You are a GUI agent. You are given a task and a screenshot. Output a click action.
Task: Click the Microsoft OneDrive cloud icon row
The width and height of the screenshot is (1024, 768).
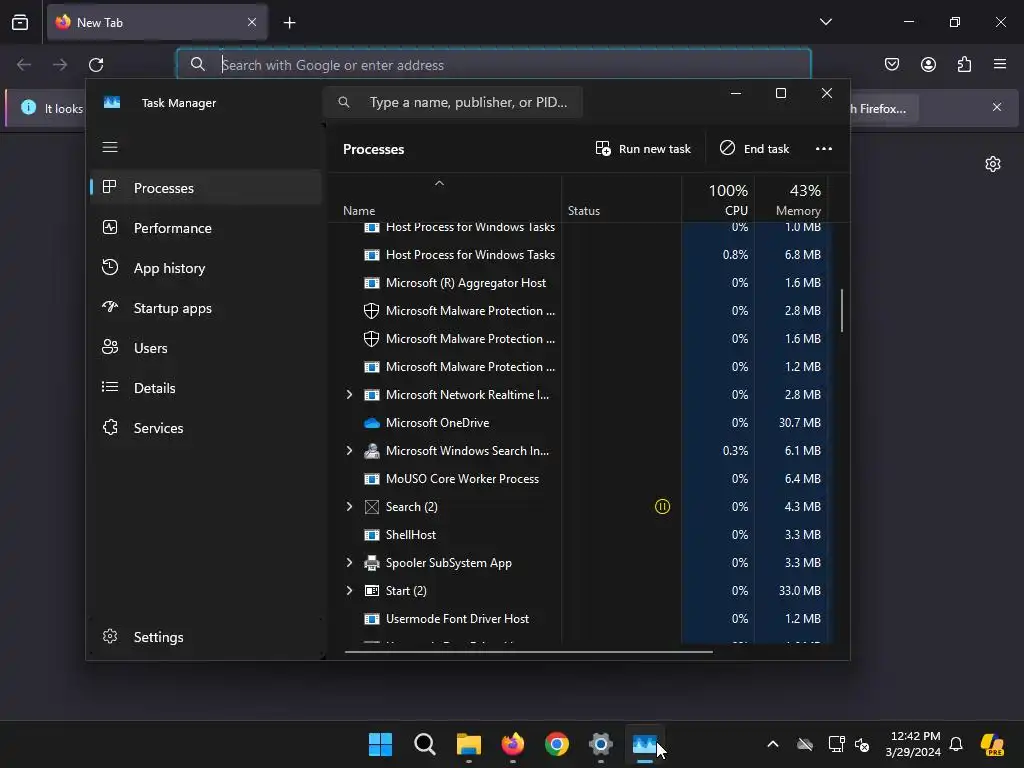pos(372,423)
